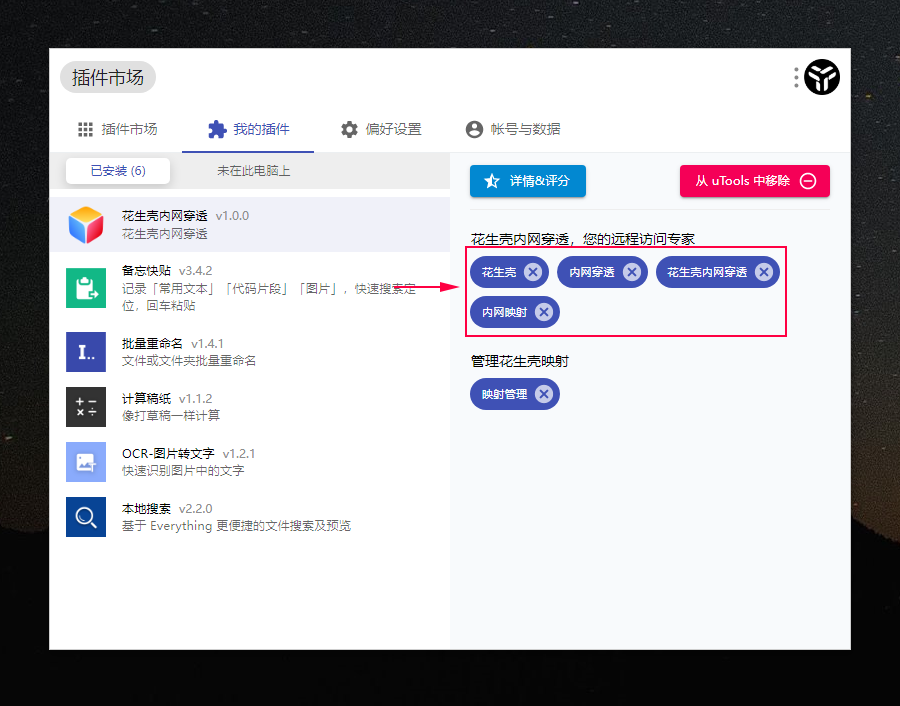Switch to the 我的插件 tab
This screenshot has height=706, width=900.
pos(248,129)
